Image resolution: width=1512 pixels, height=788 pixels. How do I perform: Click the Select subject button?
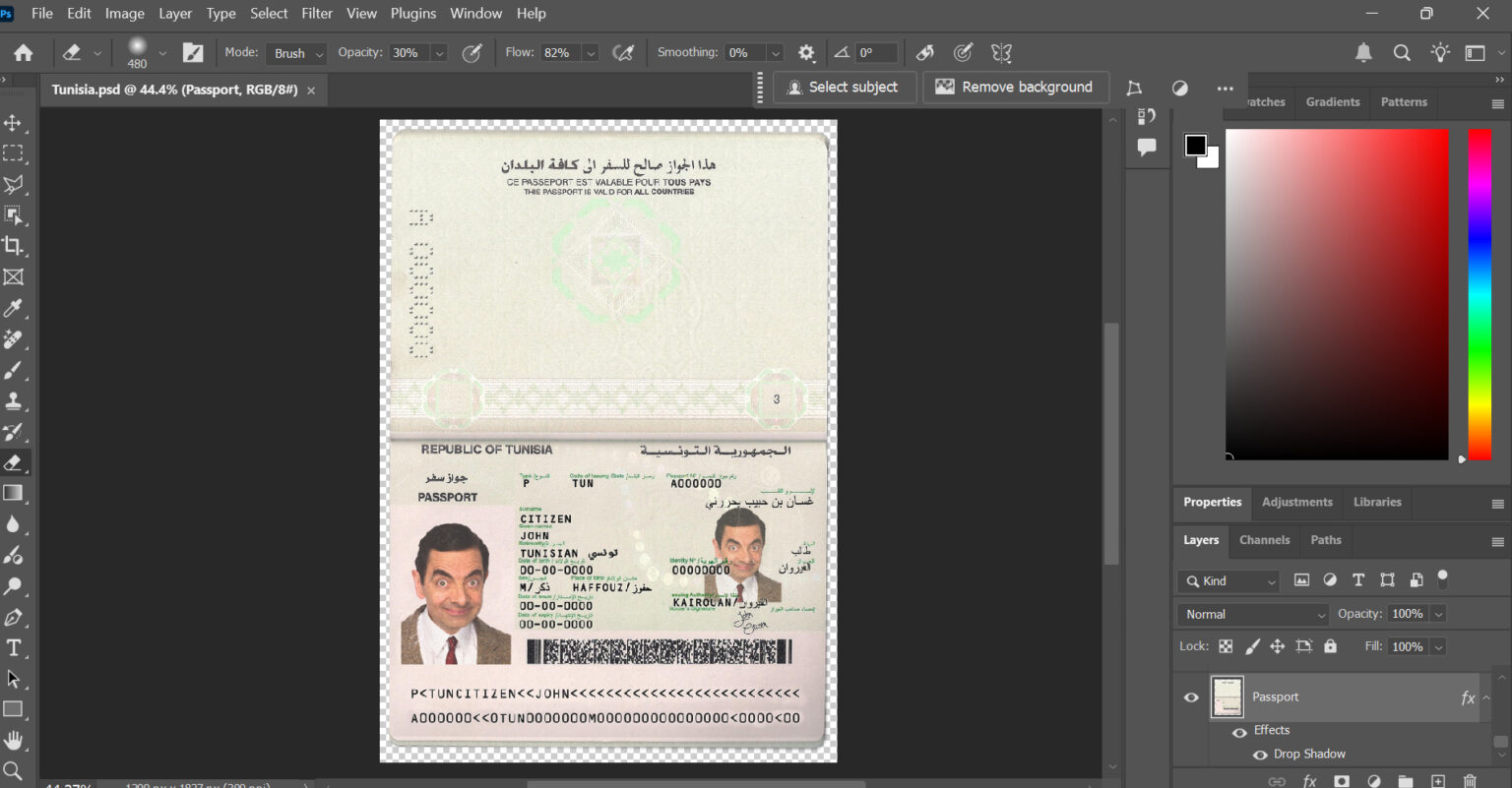845,87
